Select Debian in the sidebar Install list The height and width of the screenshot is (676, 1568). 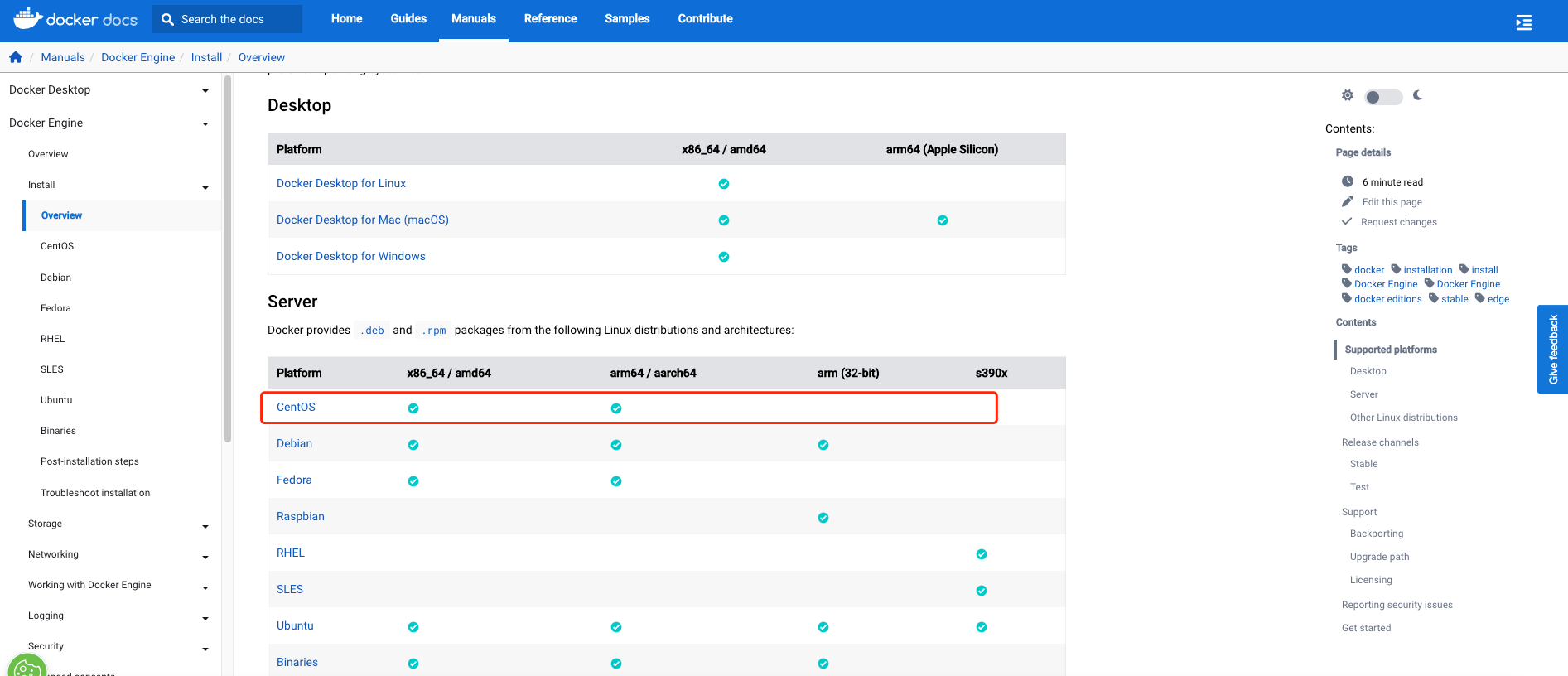pos(55,278)
